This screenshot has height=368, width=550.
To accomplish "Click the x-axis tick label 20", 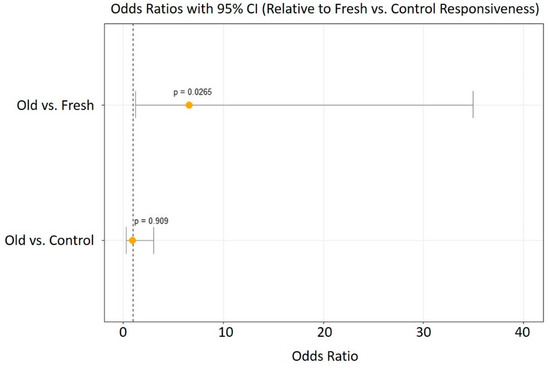I will 324,332.
